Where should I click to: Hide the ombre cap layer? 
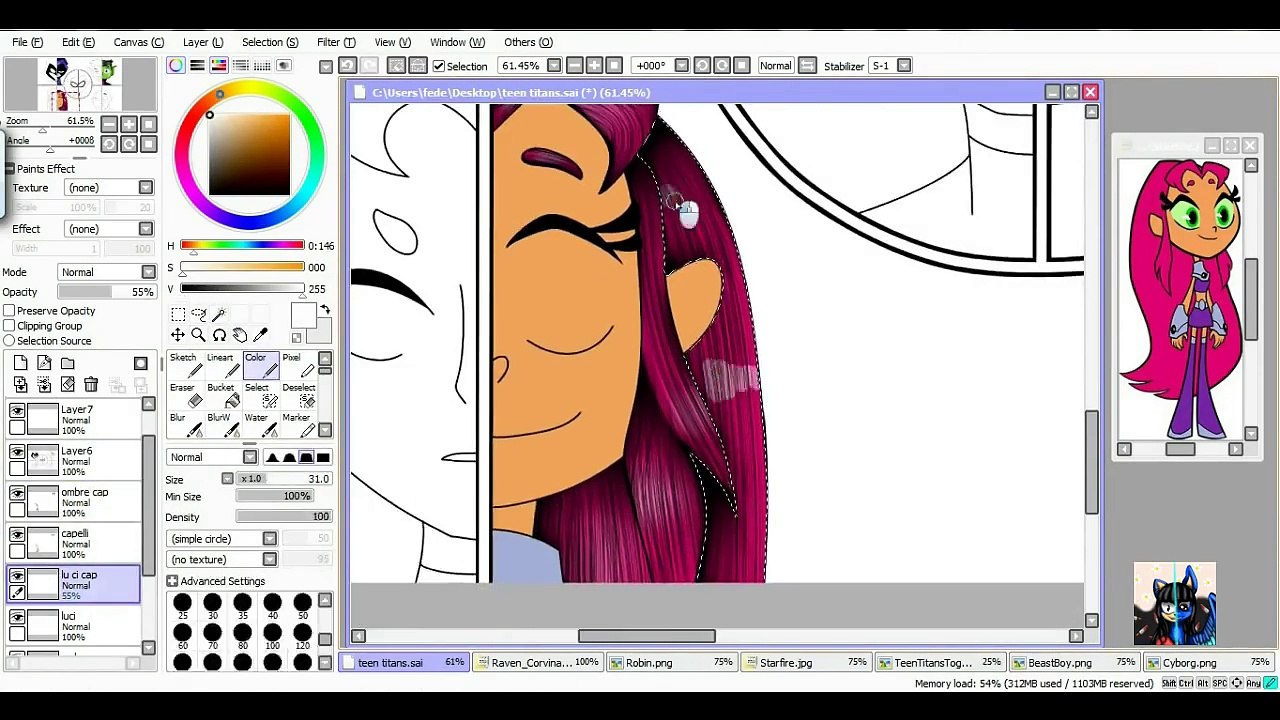(x=17, y=494)
